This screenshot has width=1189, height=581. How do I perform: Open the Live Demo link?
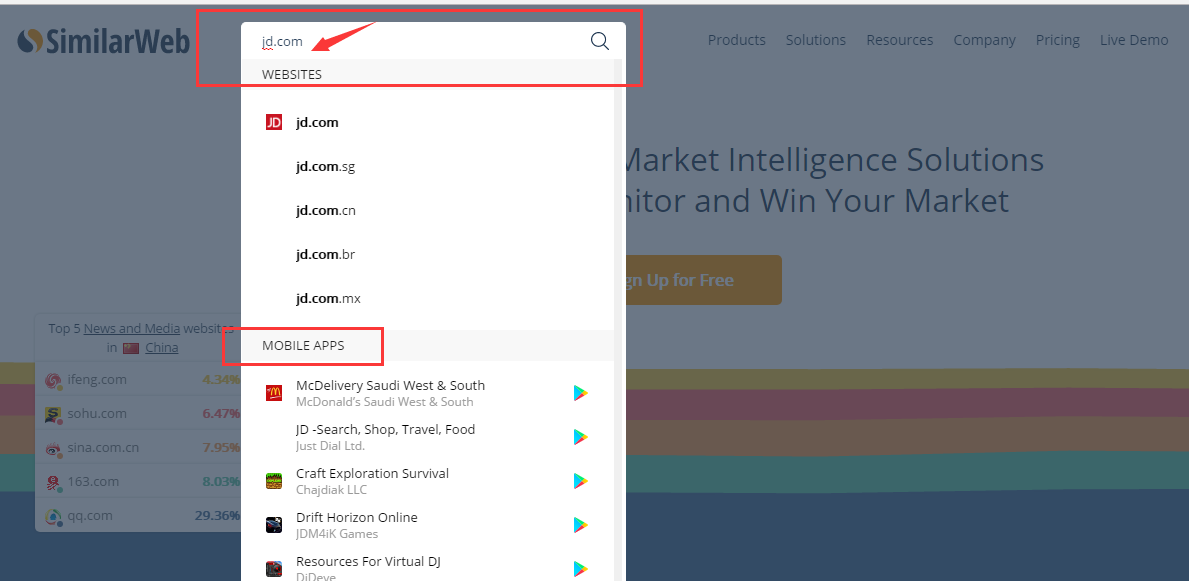[1134, 40]
